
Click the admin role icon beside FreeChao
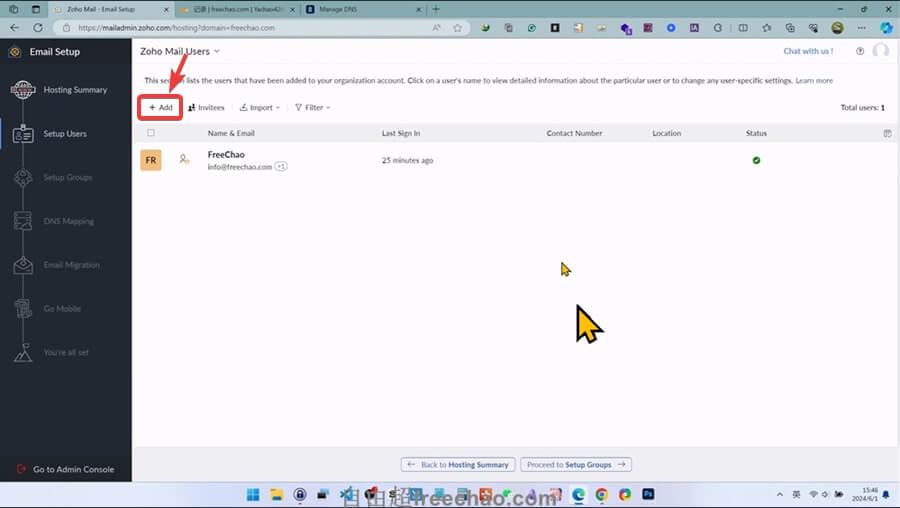tap(184, 159)
